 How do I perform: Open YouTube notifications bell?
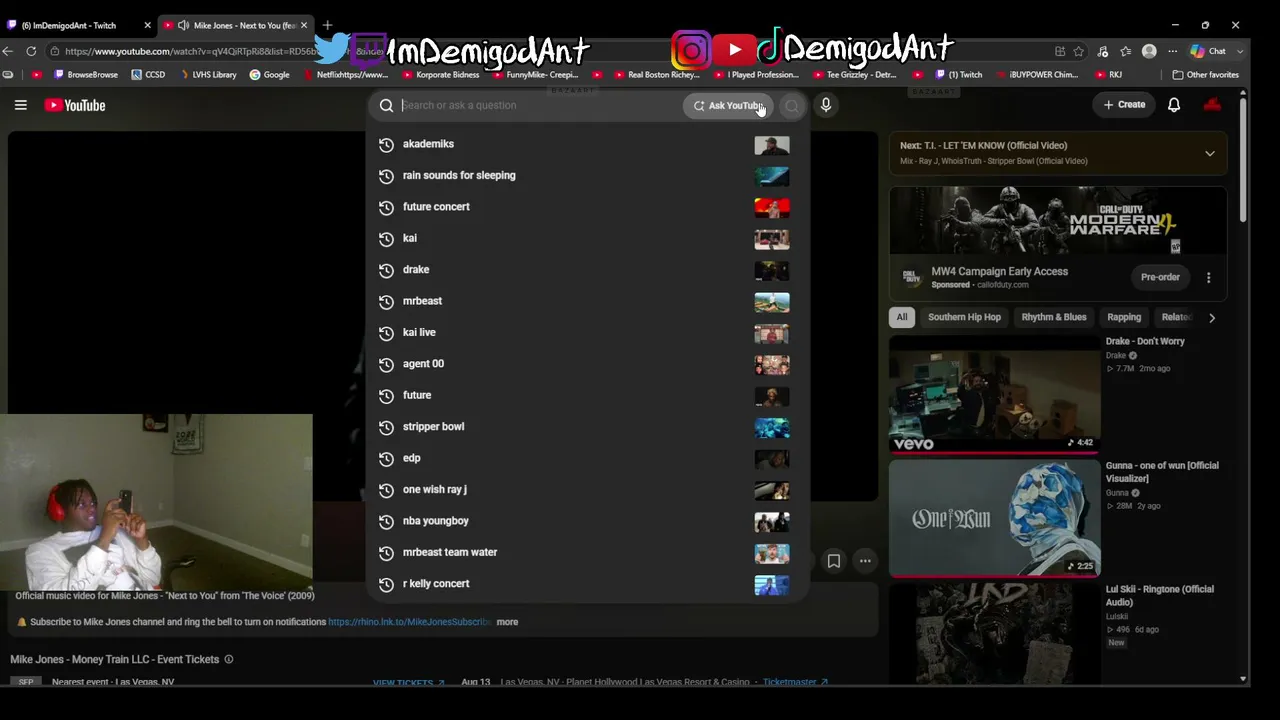(x=1174, y=105)
